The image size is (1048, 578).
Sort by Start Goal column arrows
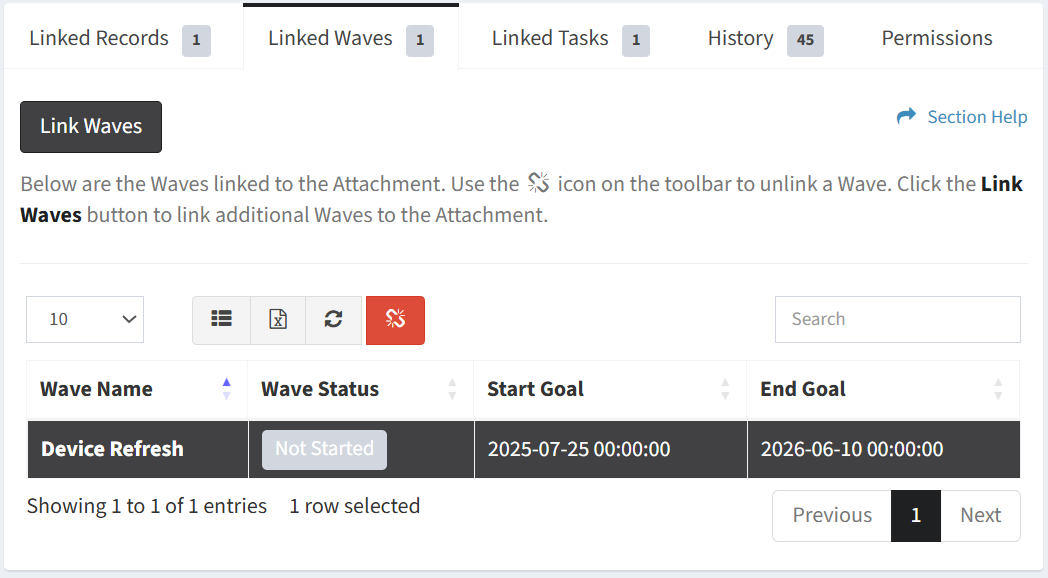[x=725, y=389]
